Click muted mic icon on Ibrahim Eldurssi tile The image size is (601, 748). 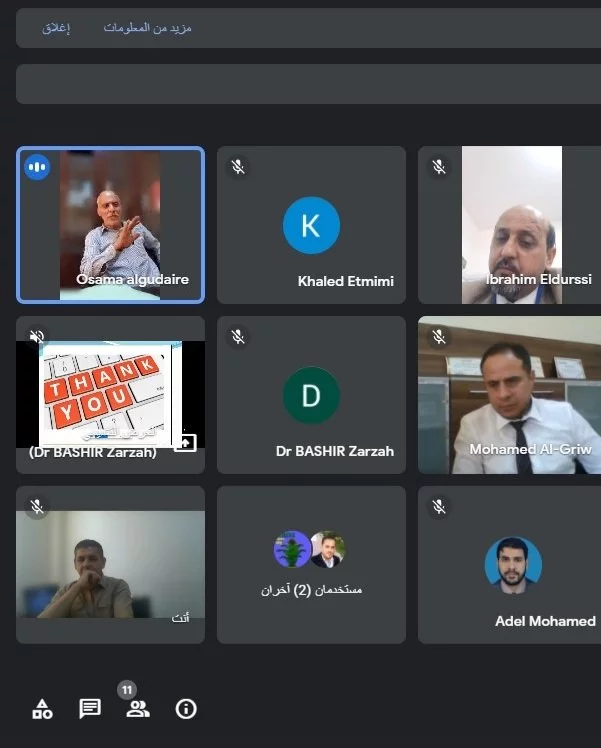point(439,167)
